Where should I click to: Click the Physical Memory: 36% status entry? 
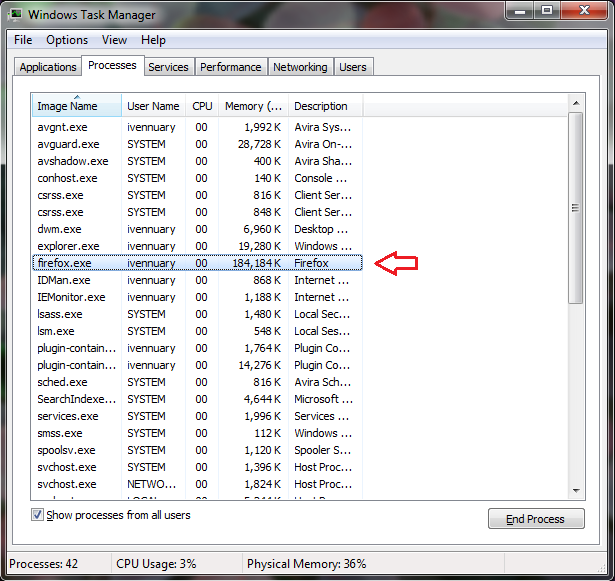coord(306,564)
